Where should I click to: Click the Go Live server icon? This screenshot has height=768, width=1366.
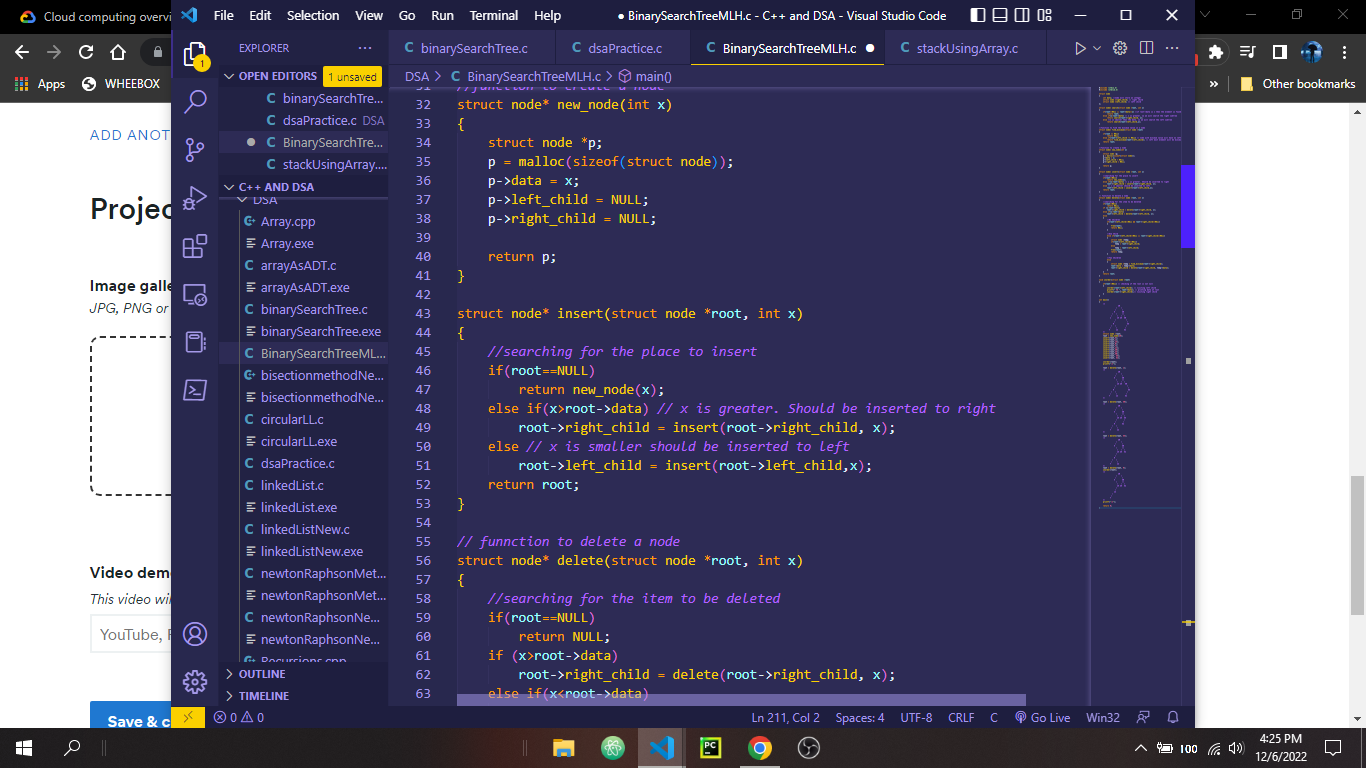tap(1042, 717)
